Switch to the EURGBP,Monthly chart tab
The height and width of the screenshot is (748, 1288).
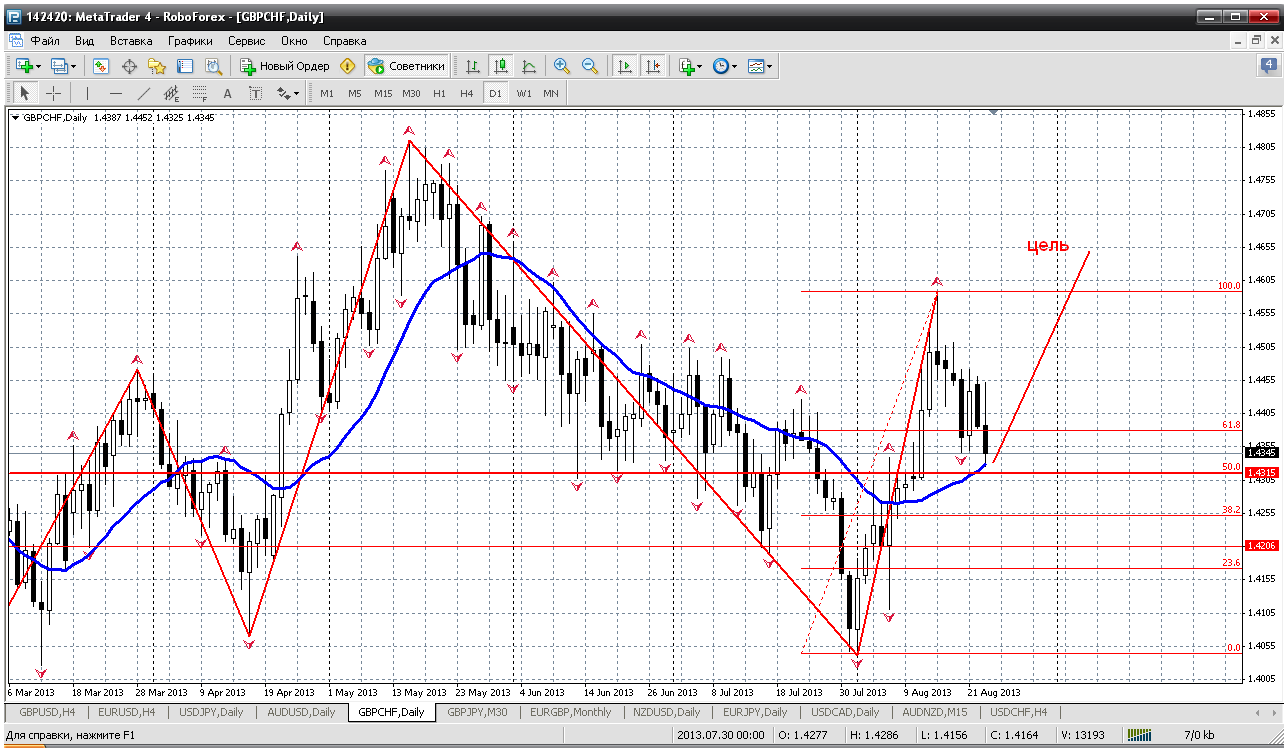569,712
